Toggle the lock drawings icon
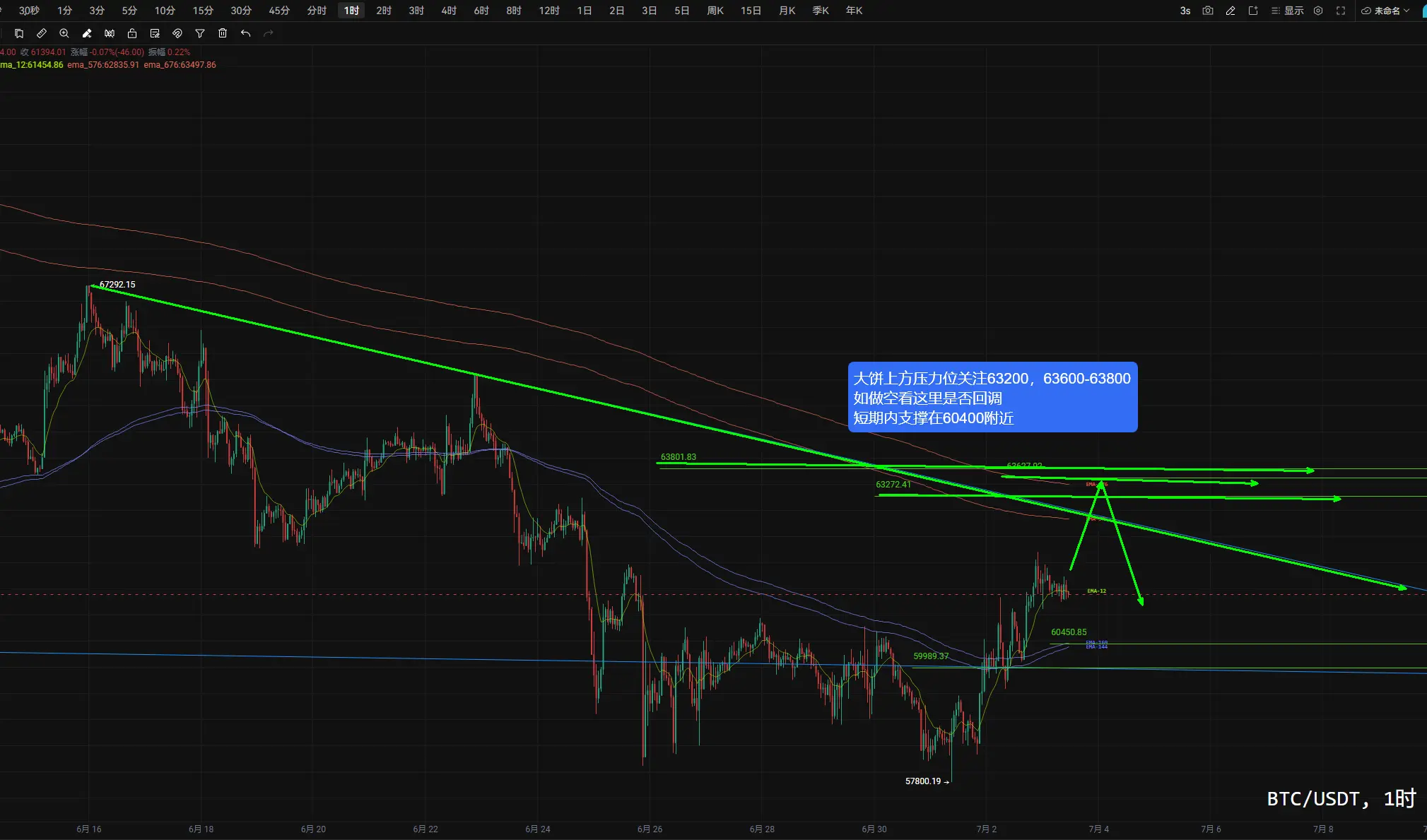The image size is (1427, 840). click(x=132, y=33)
